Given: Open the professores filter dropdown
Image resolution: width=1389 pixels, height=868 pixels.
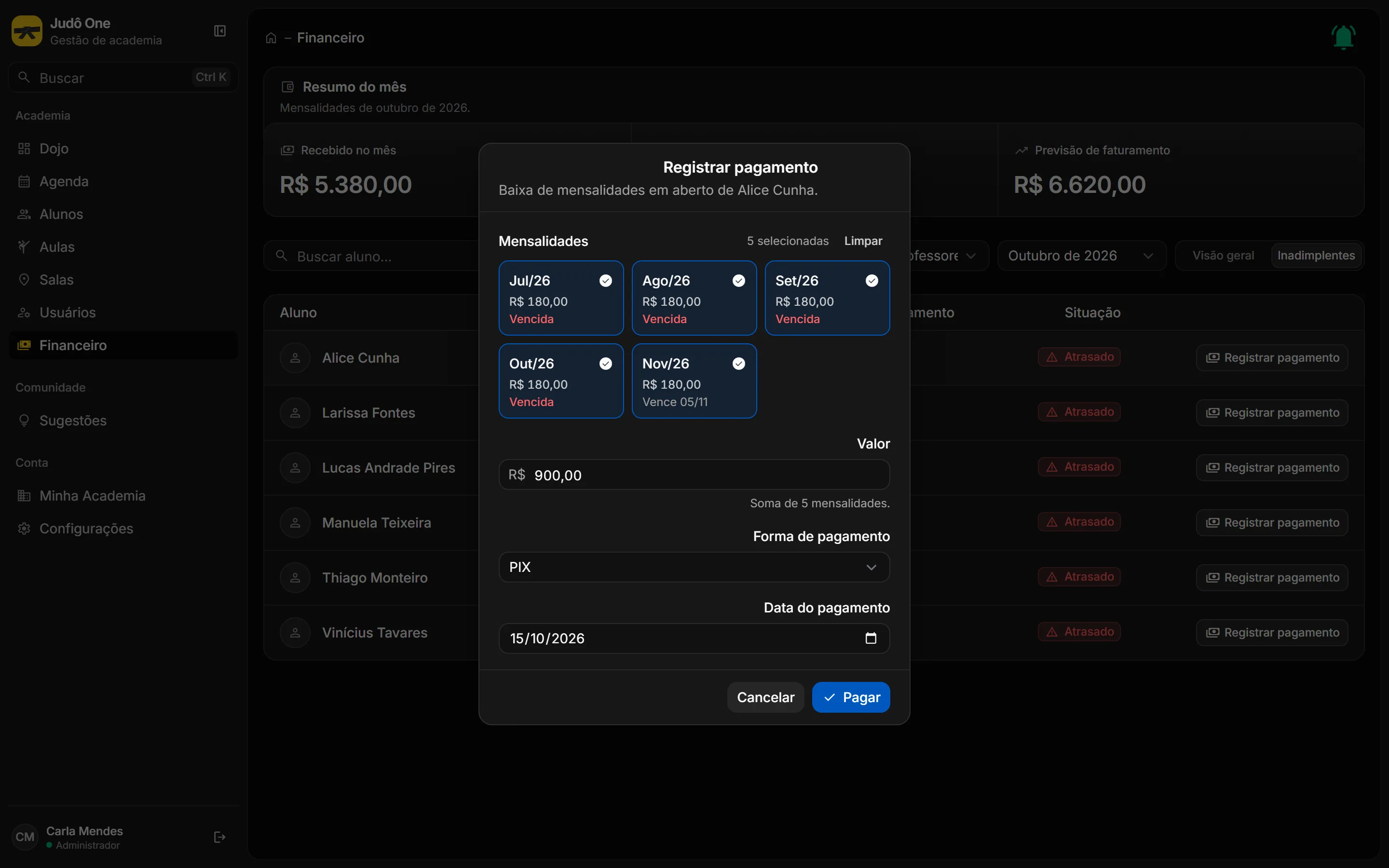Looking at the screenshot, I should click(x=947, y=256).
